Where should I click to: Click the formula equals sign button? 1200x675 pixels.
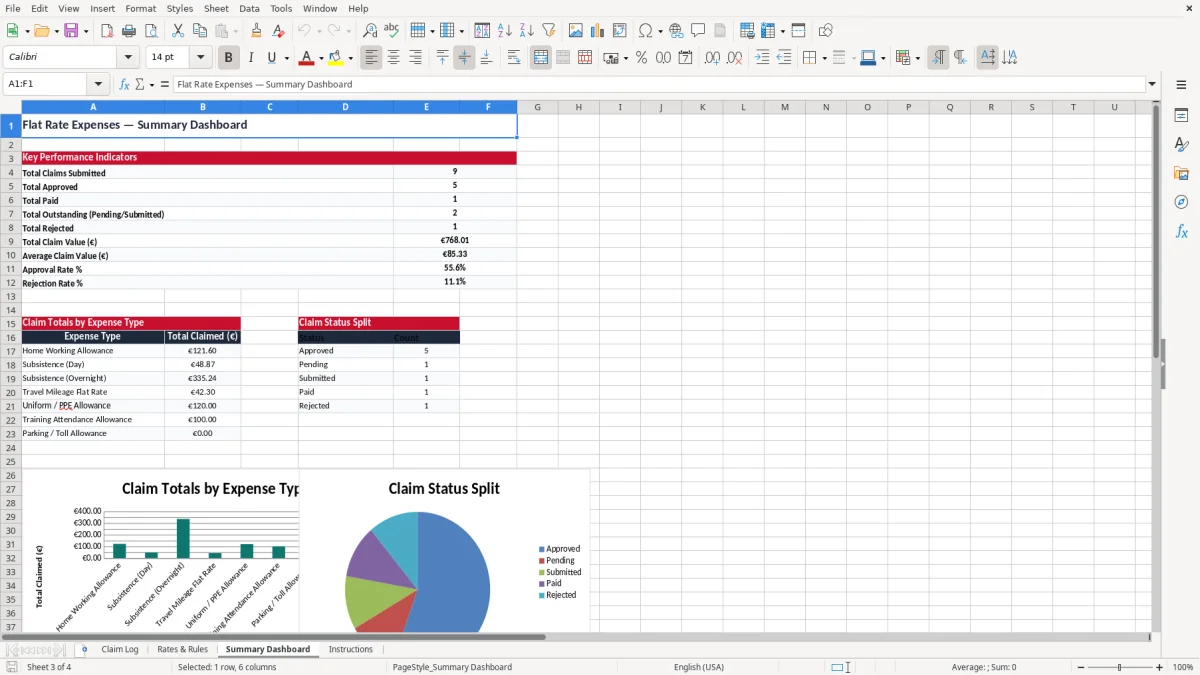click(165, 84)
